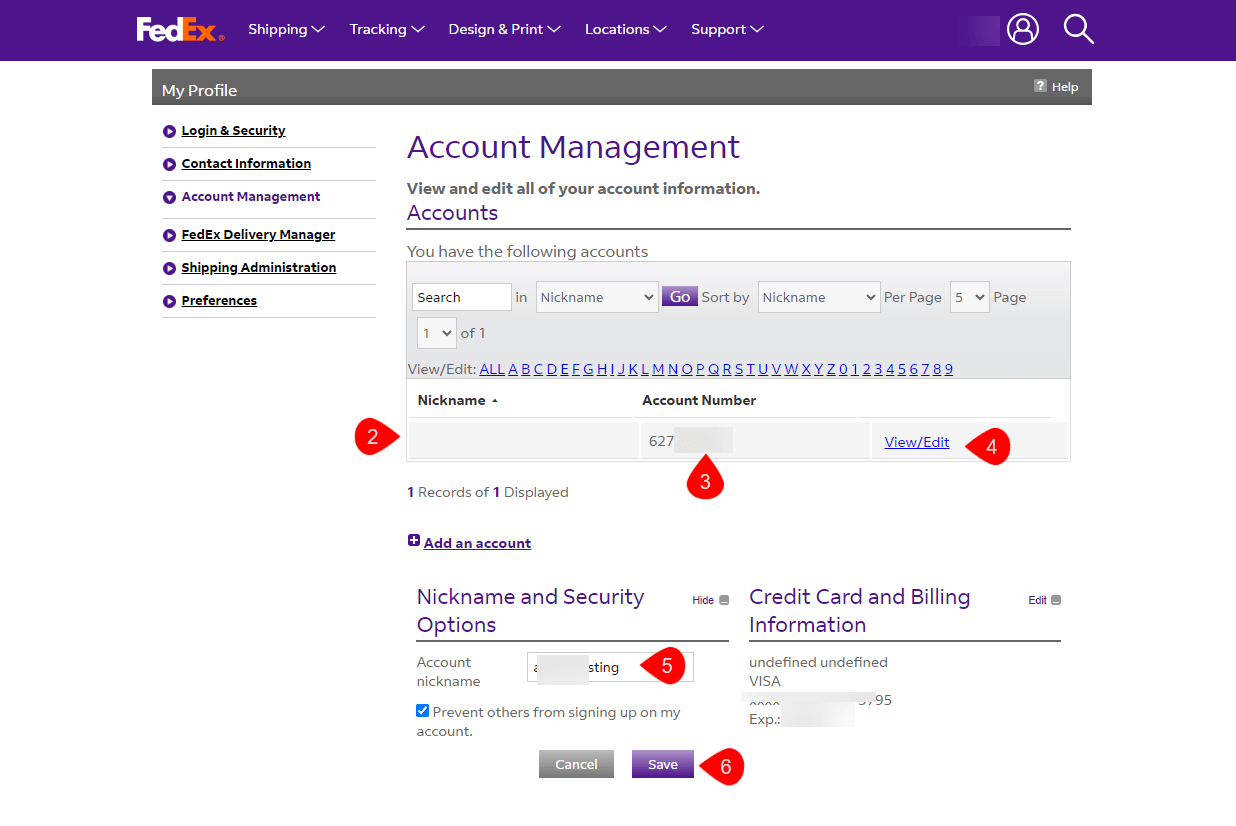Open the search-in Nickname dropdown
This screenshot has width=1236, height=826.
click(x=597, y=297)
